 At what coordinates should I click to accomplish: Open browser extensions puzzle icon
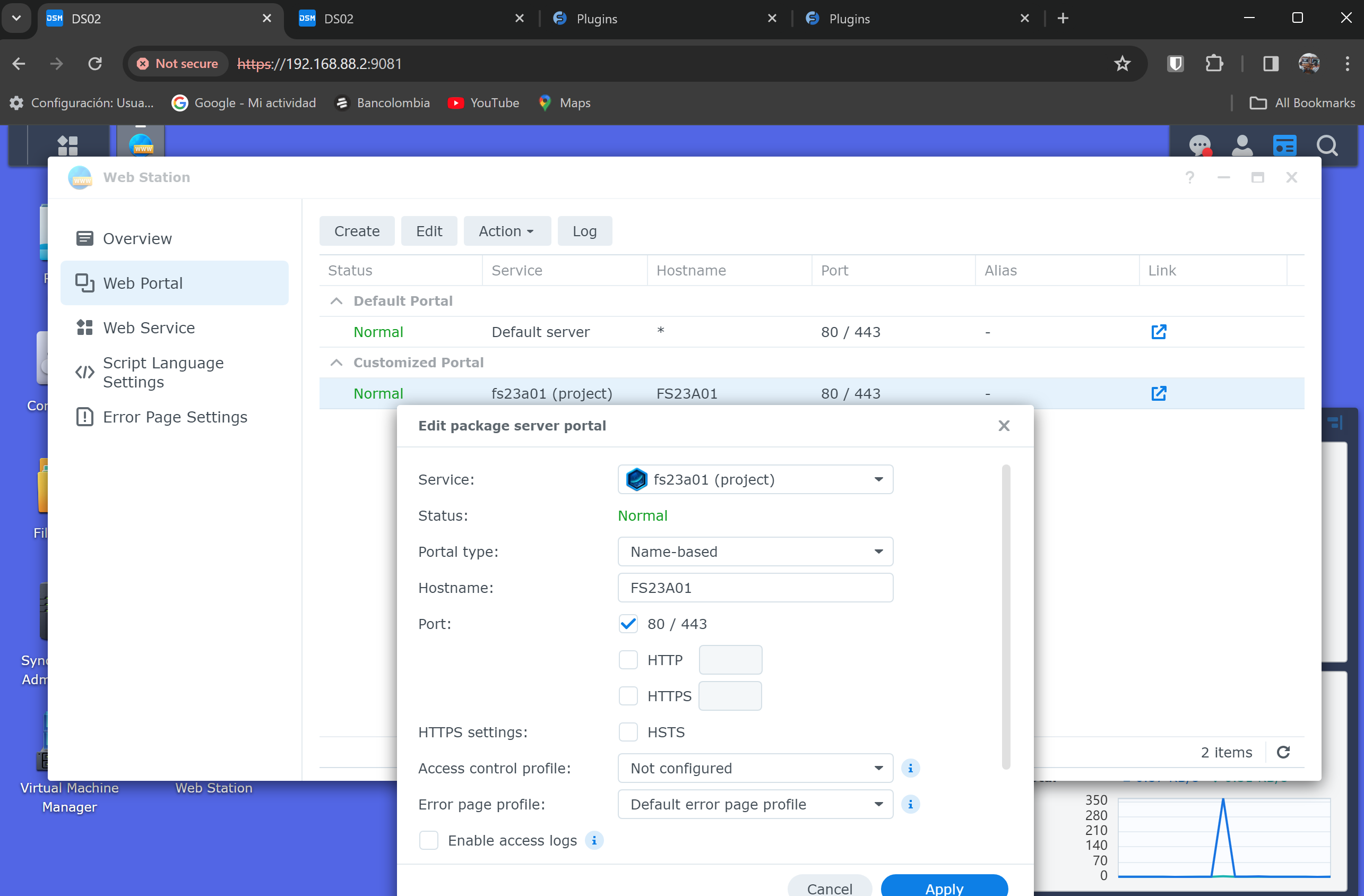point(1214,64)
